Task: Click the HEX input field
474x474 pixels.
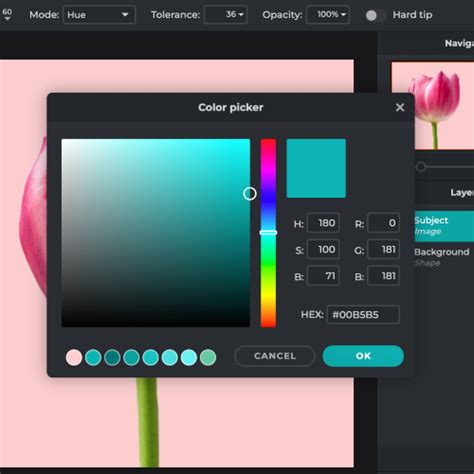Action: pos(363,314)
